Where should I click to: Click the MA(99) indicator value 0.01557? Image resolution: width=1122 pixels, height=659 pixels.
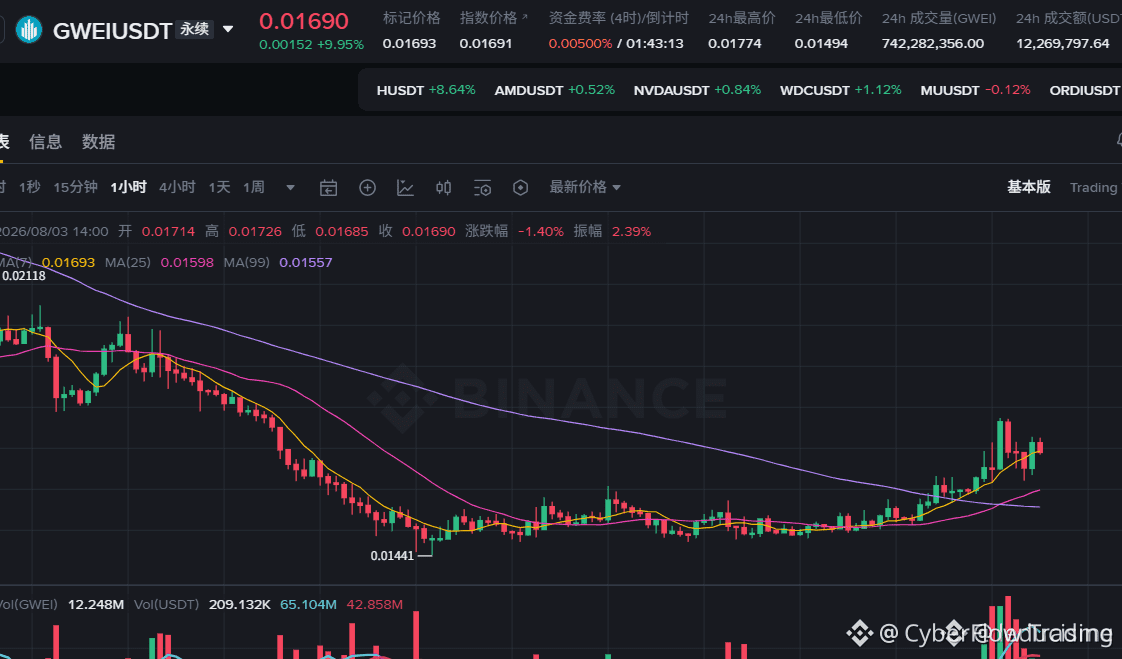click(306, 262)
